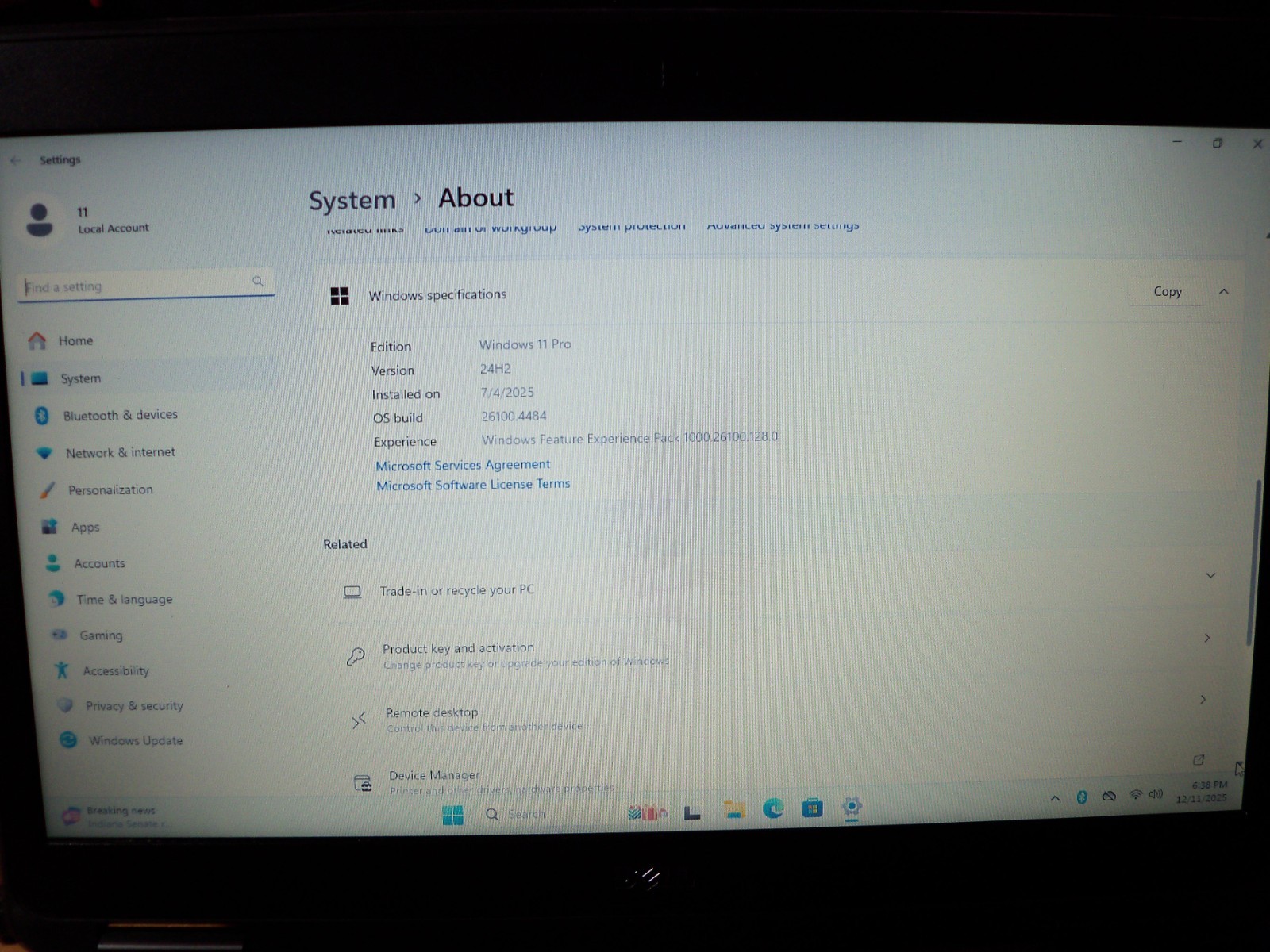This screenshot has height=952, width=1270.
Task: Show hidden system tray icons
Action: tap(1055, 798)
